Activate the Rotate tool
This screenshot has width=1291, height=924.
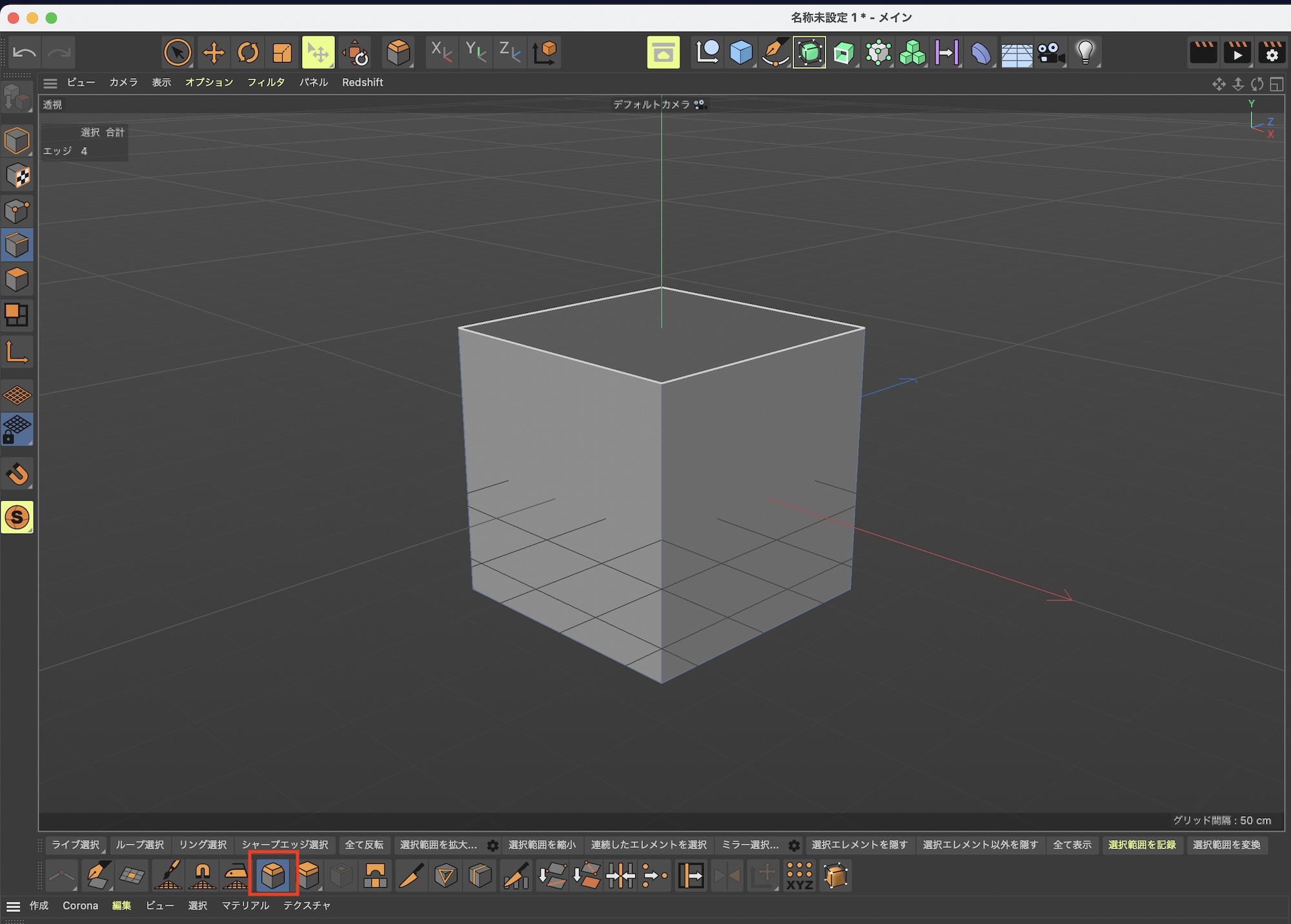pyautogui.click(x=248, y=53)
